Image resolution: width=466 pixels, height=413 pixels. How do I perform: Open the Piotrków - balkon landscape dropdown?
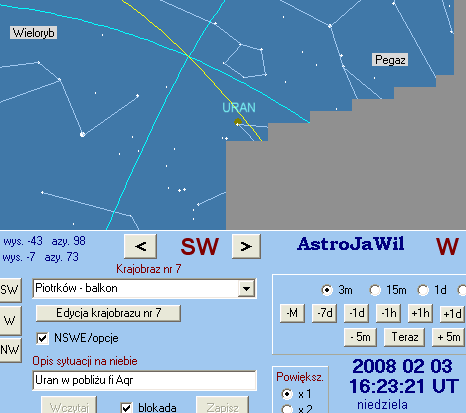247,288
